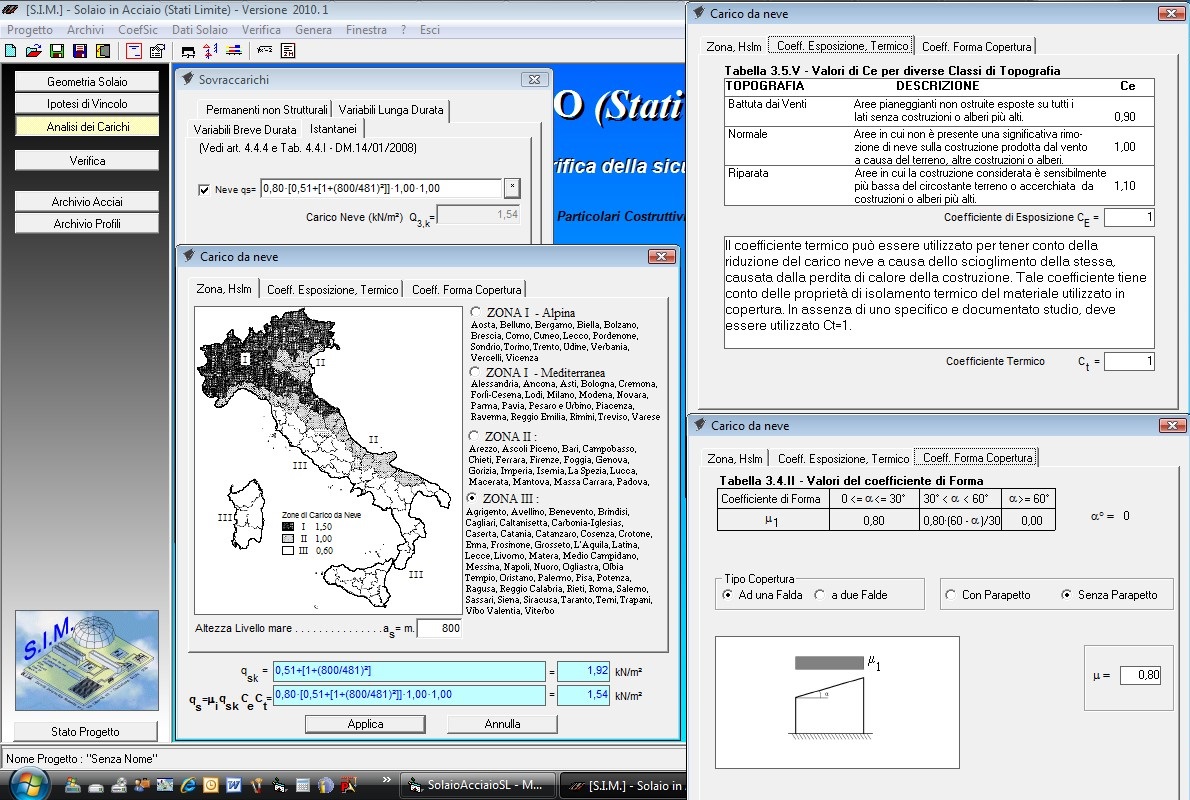This screenshot has height=800, width=1190.
Task: Expand the quick launch overflow chevron
Action: click(386, 780)
